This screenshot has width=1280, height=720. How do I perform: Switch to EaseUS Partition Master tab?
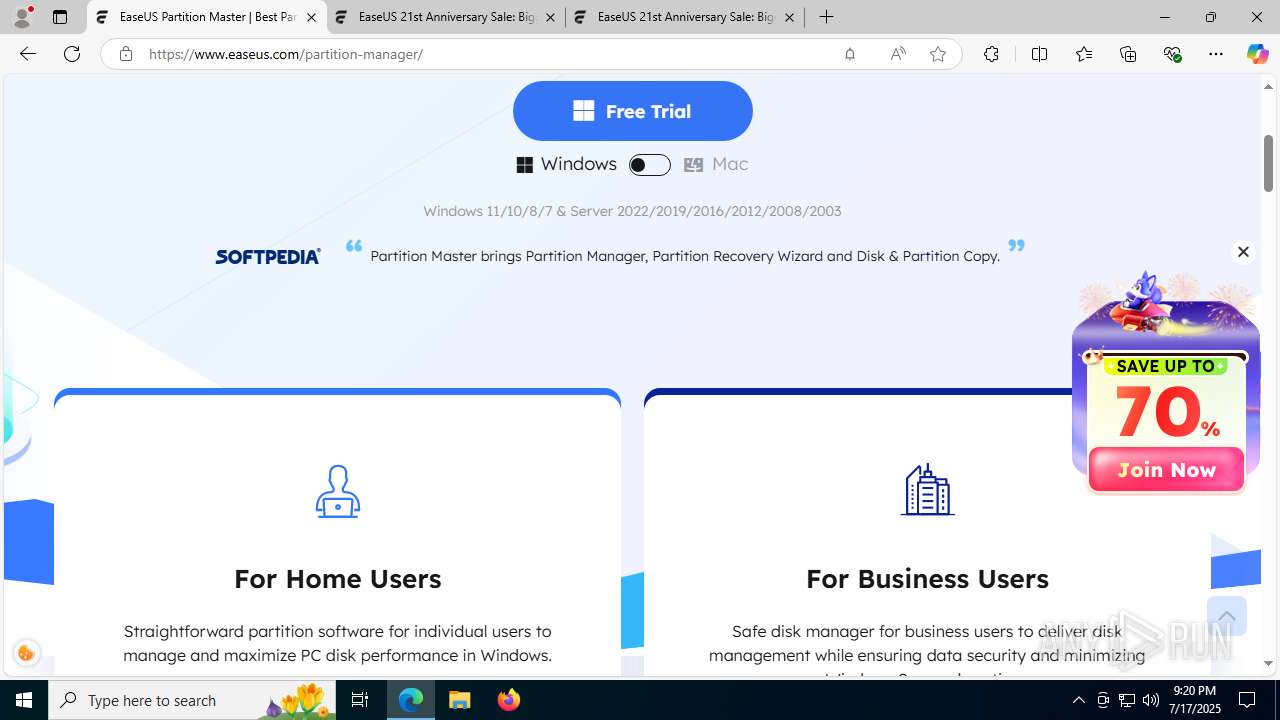[207, 17]
